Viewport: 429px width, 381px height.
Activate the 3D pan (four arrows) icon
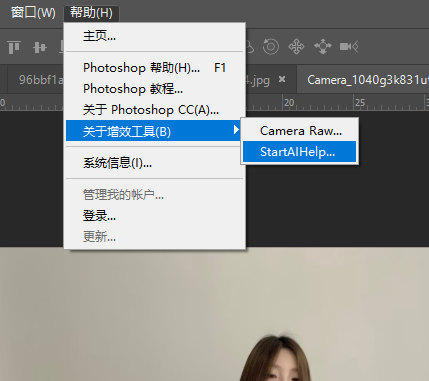(x=296, y=46)
